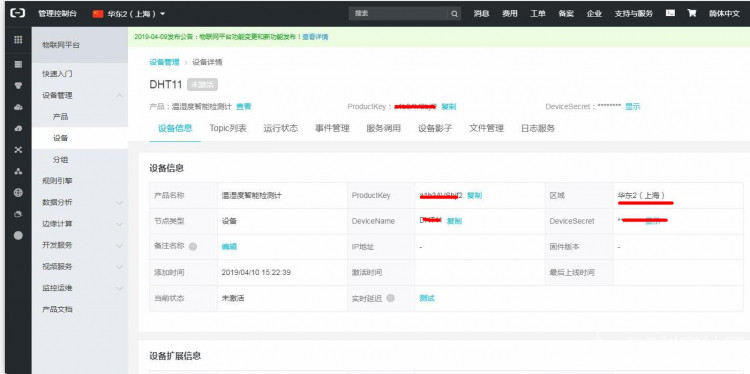Image resolution: width=750 pixels, height=374 pixels.
Task: Click help icon next to 备注名称
Action: coord(193,247)
